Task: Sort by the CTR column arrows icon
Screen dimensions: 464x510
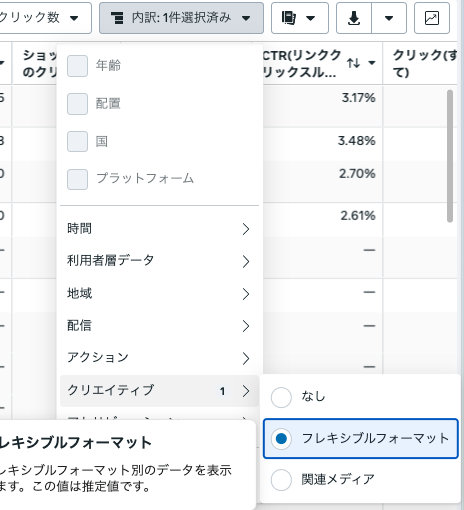Action: coord(353,63)
